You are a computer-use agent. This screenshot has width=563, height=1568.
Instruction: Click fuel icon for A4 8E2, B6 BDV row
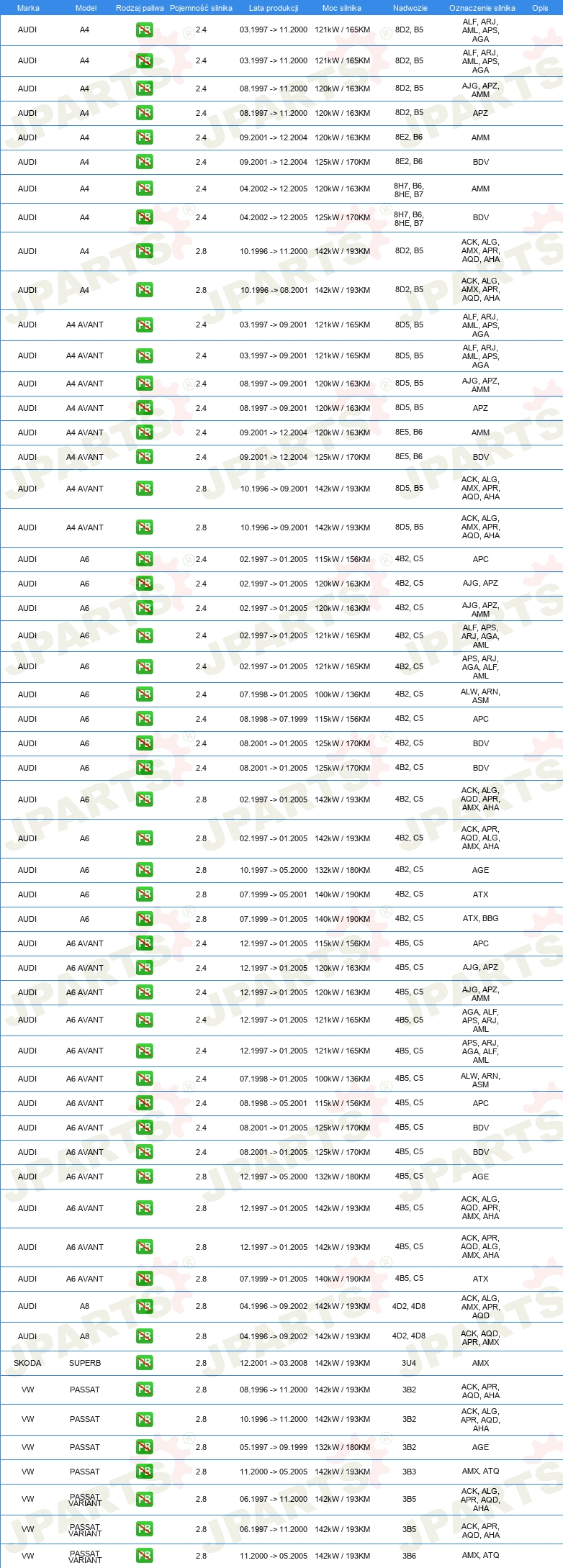pyautogui.click(x=145, y=162)
